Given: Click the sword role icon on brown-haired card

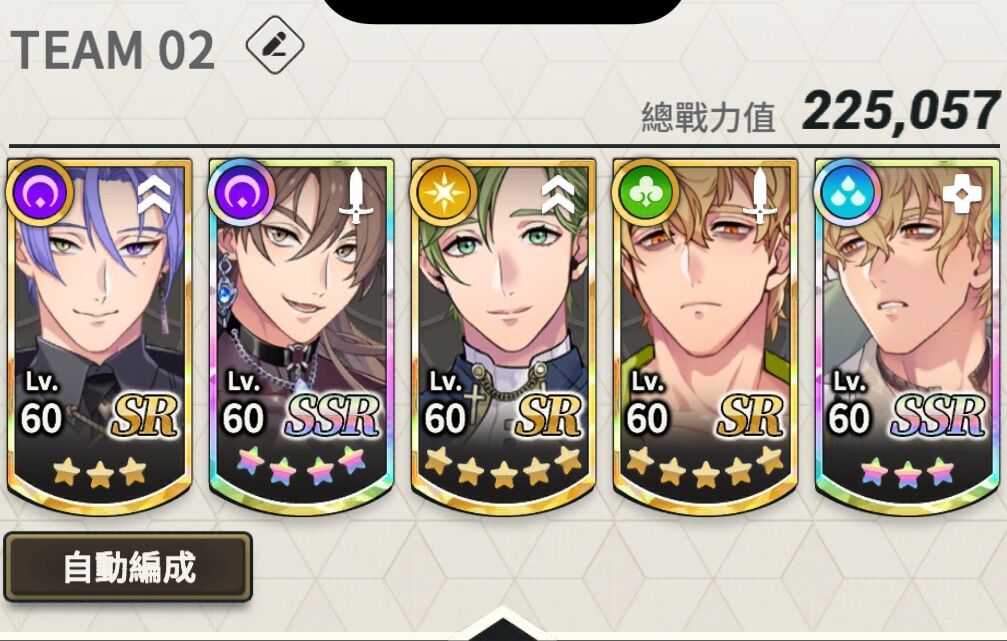Looking at the screenshot, I should pos(355,195).
